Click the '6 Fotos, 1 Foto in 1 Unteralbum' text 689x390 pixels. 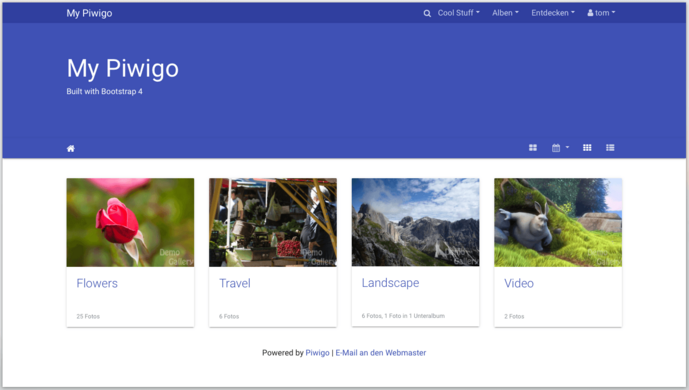[x=403, y=316]
